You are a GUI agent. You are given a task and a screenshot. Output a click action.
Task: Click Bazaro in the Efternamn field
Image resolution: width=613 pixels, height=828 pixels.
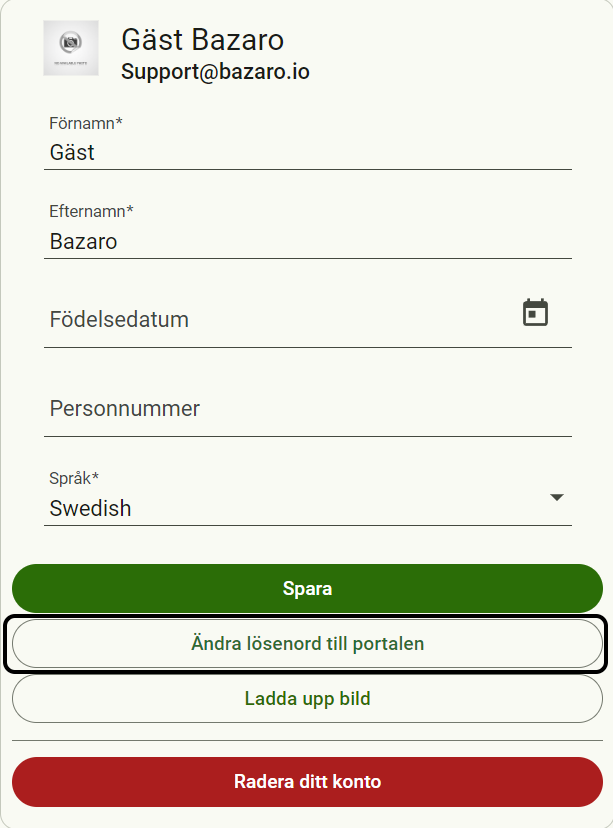click(x=83, y=242)
